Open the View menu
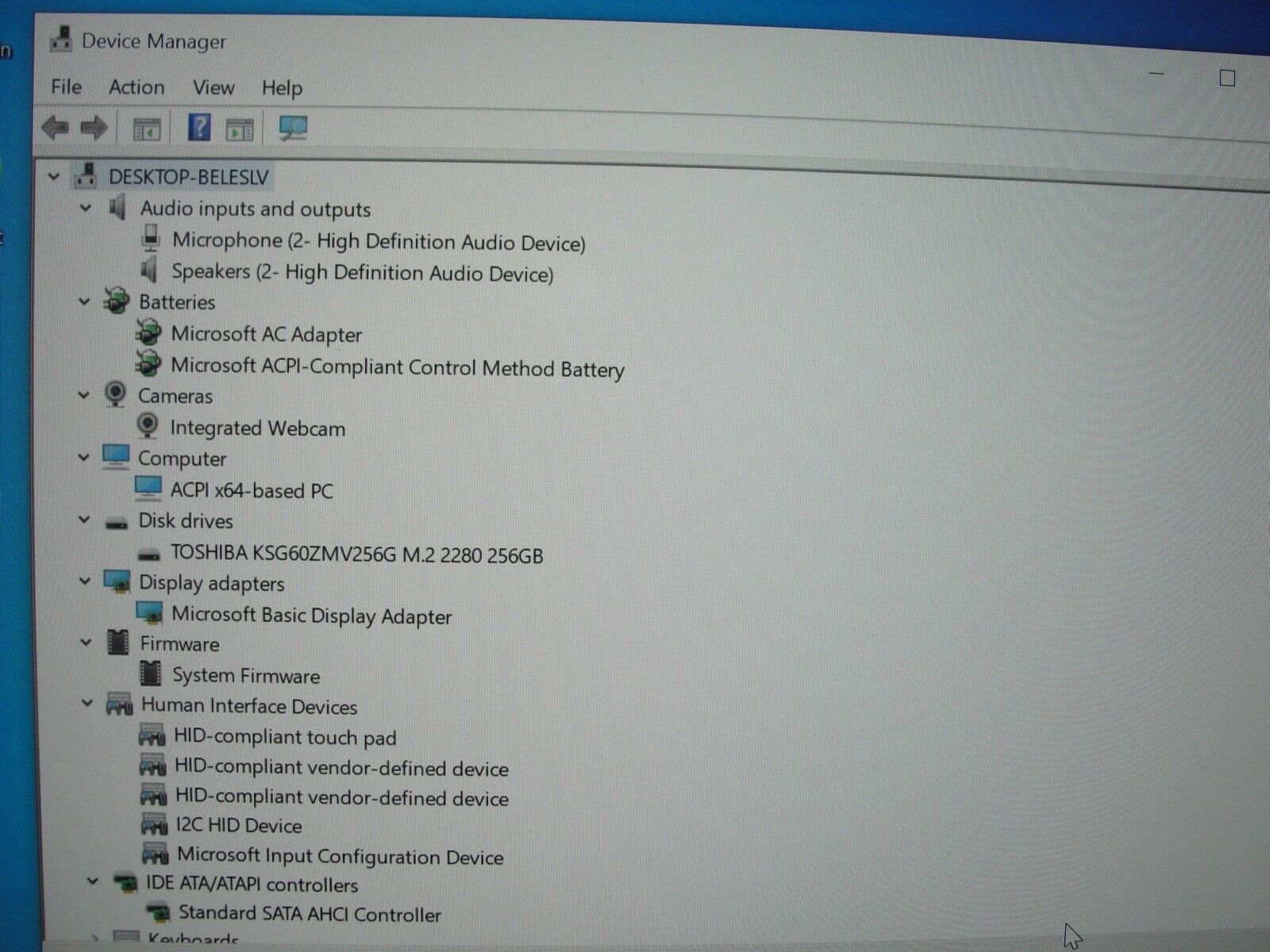The height and width of the screenshot is (952, 1270). [x=214, y=87]
